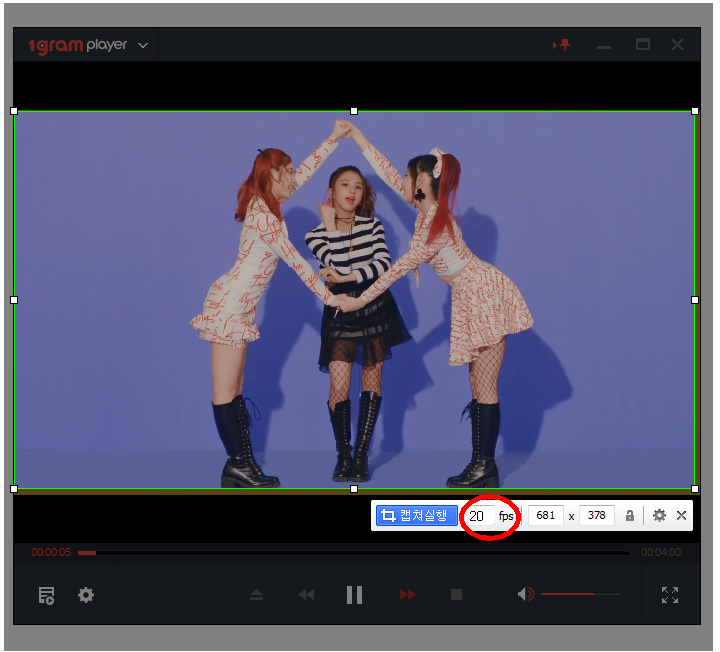Rewind the video
Viewport: 720px width, 652px height.
[x=306, y=595]
